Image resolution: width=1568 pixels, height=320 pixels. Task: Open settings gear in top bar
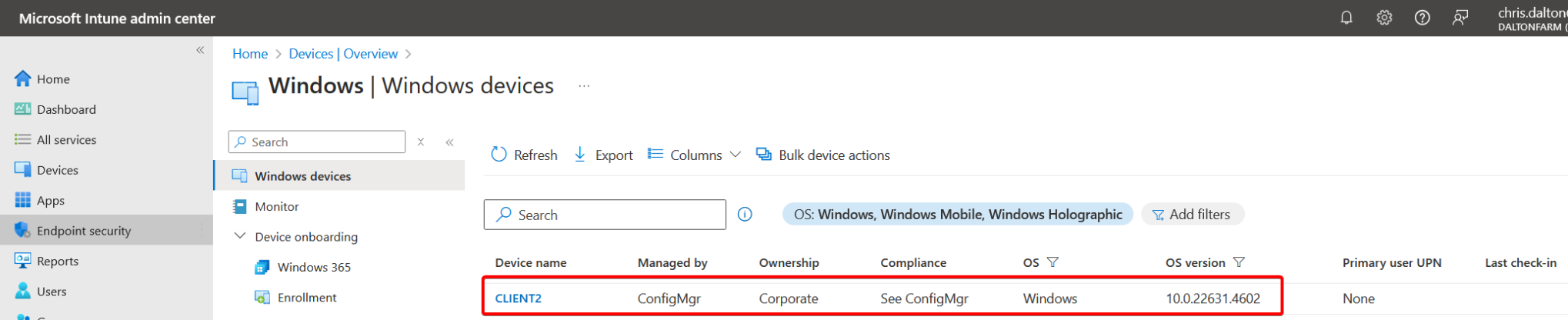1384,18
